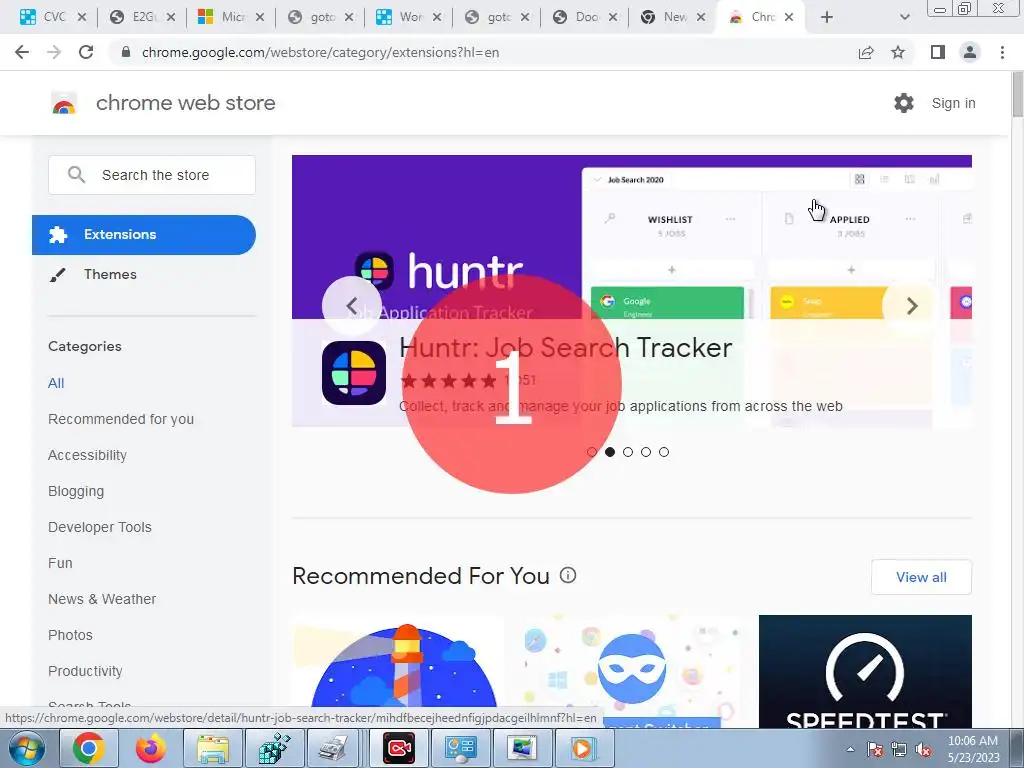This screenshot has width=1024, height=768.
Task: Choose the All category
Action: pos(56,383)
